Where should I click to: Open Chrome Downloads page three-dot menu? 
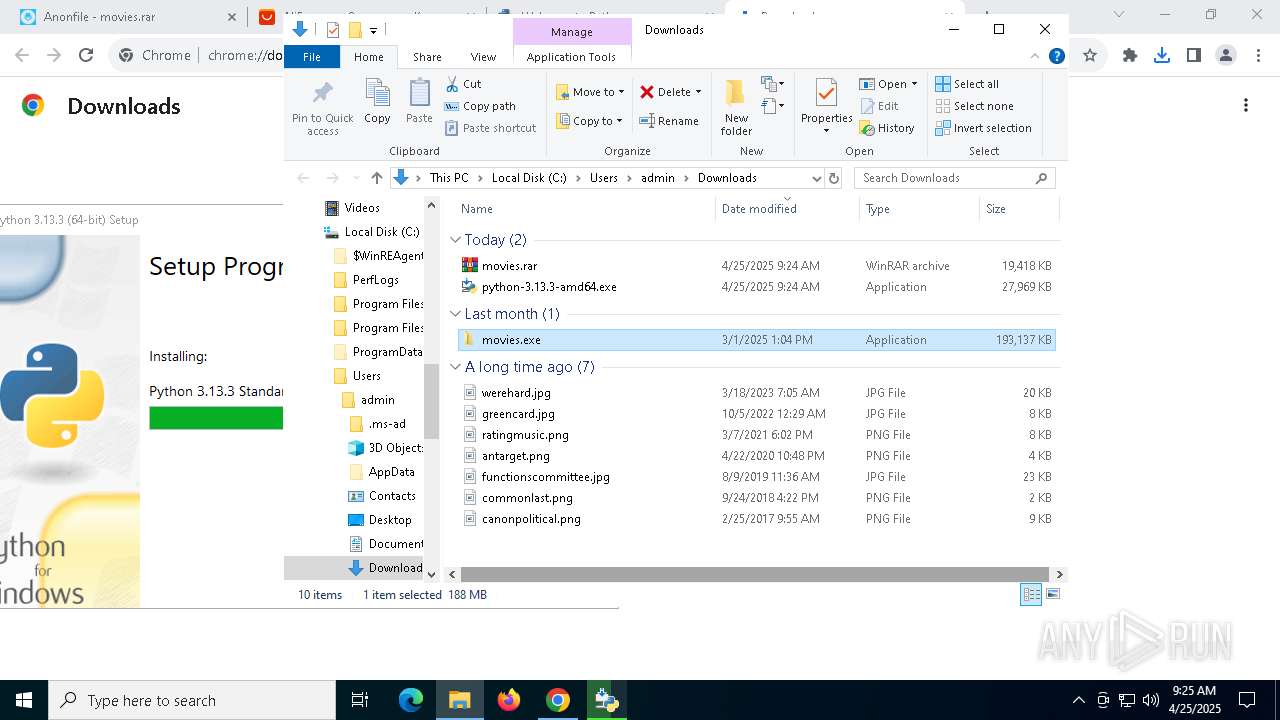coord(1246,105)
